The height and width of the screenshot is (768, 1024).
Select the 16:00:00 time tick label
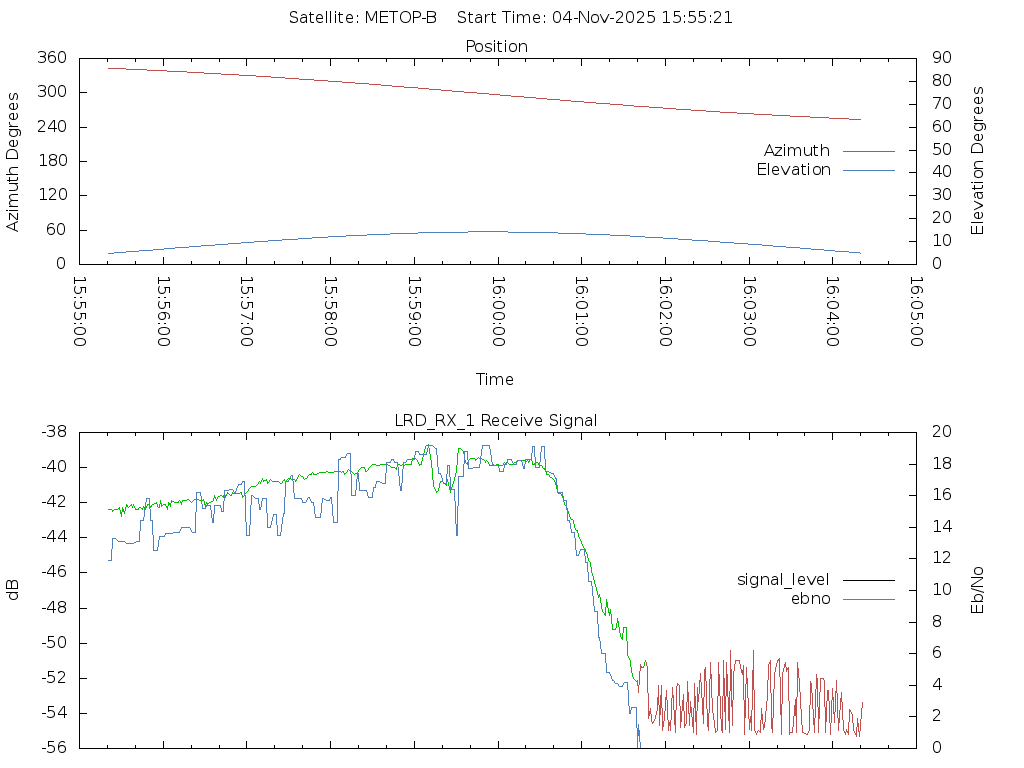[x=498, y=311]
